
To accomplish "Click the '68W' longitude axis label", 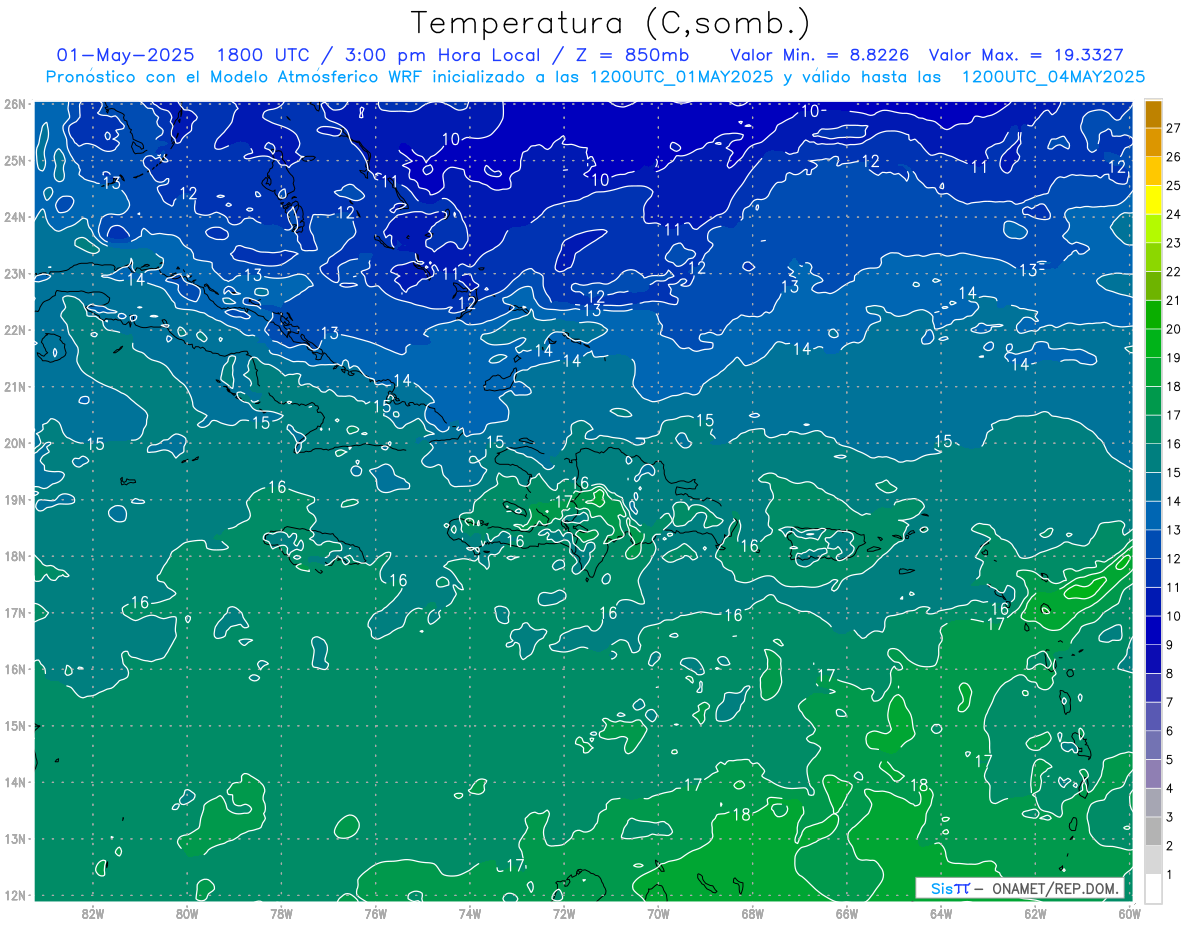I will (752, 912).
